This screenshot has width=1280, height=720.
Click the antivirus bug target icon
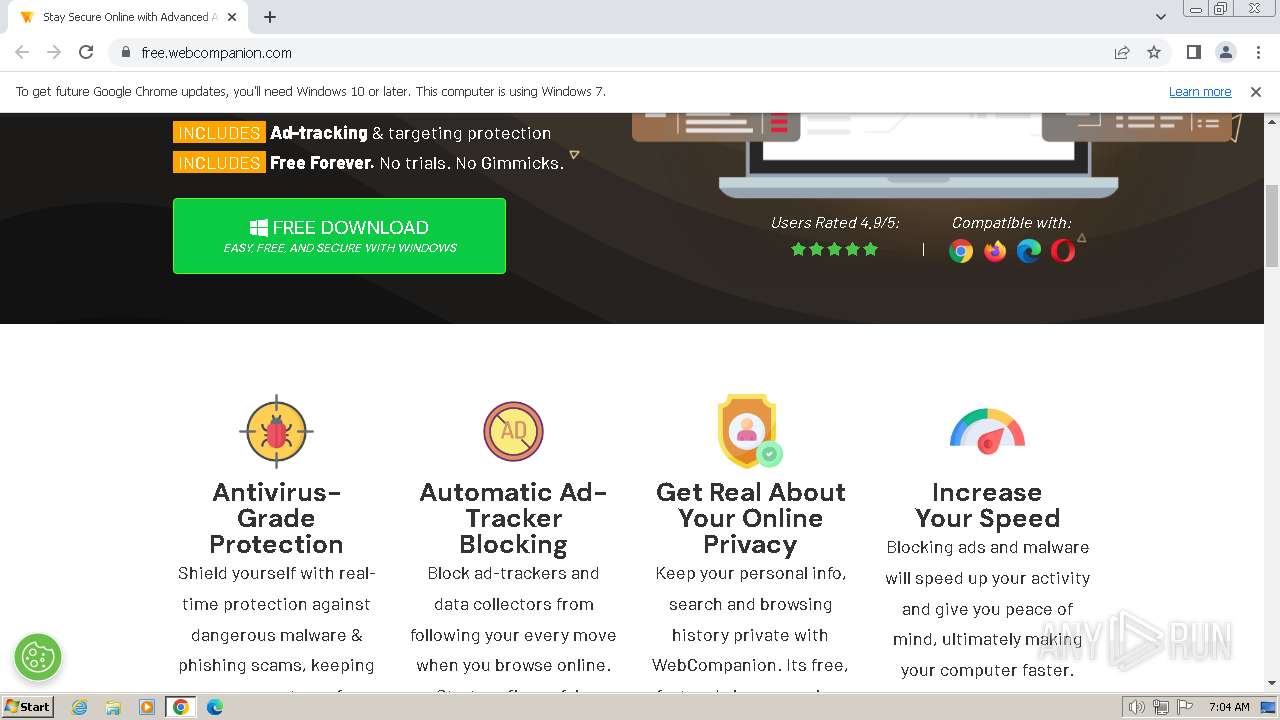[277, 431]
